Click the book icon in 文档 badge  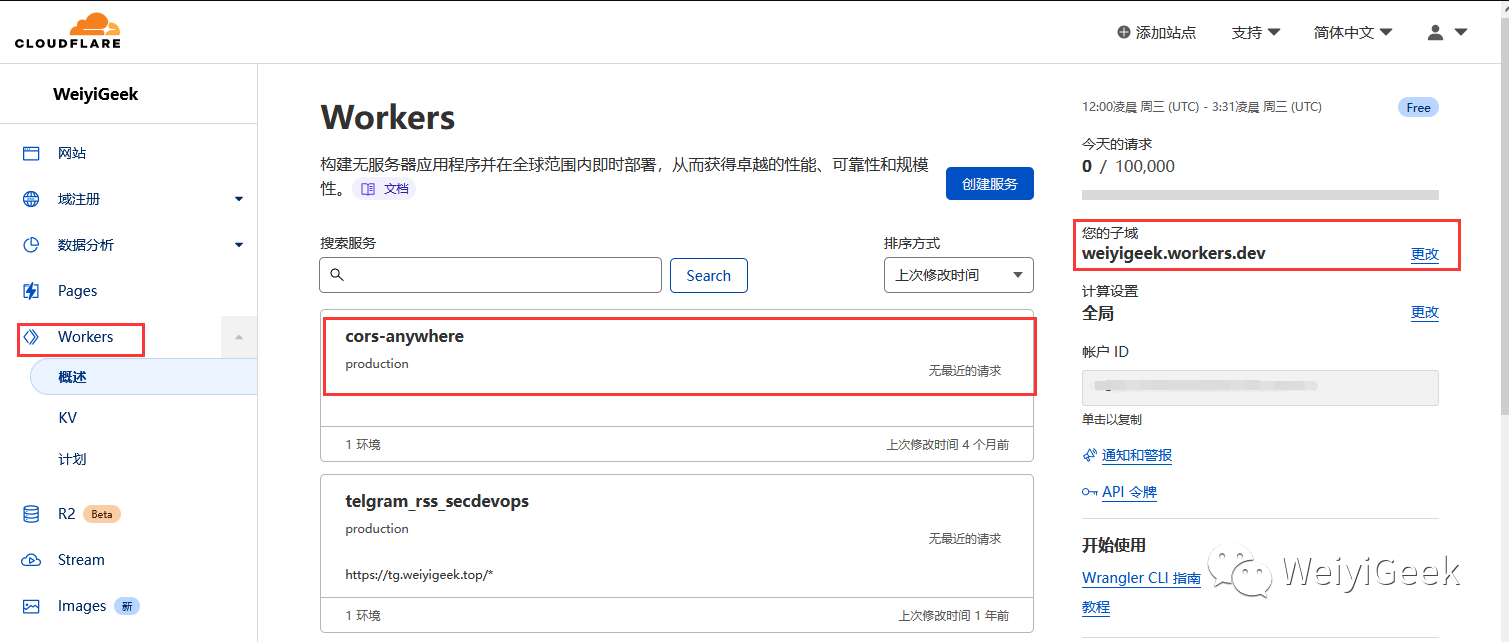(x=368, y=188)
